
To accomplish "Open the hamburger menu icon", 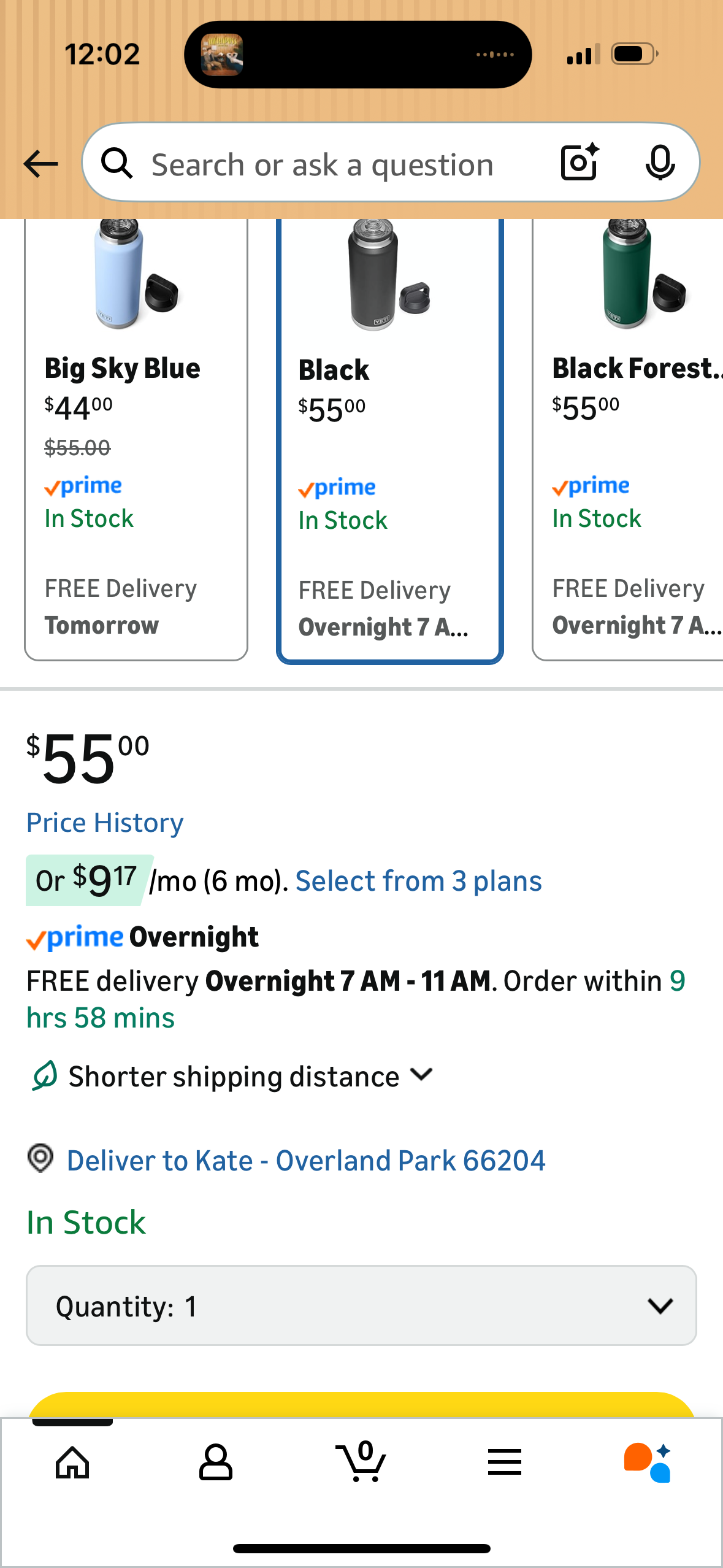I will (505, 1462).
